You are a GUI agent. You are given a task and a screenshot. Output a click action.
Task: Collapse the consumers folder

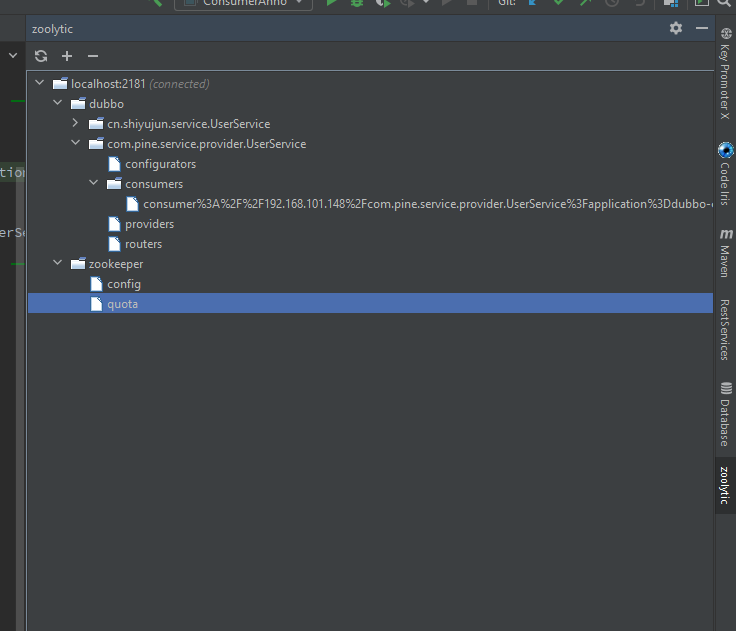pos(93,183)
